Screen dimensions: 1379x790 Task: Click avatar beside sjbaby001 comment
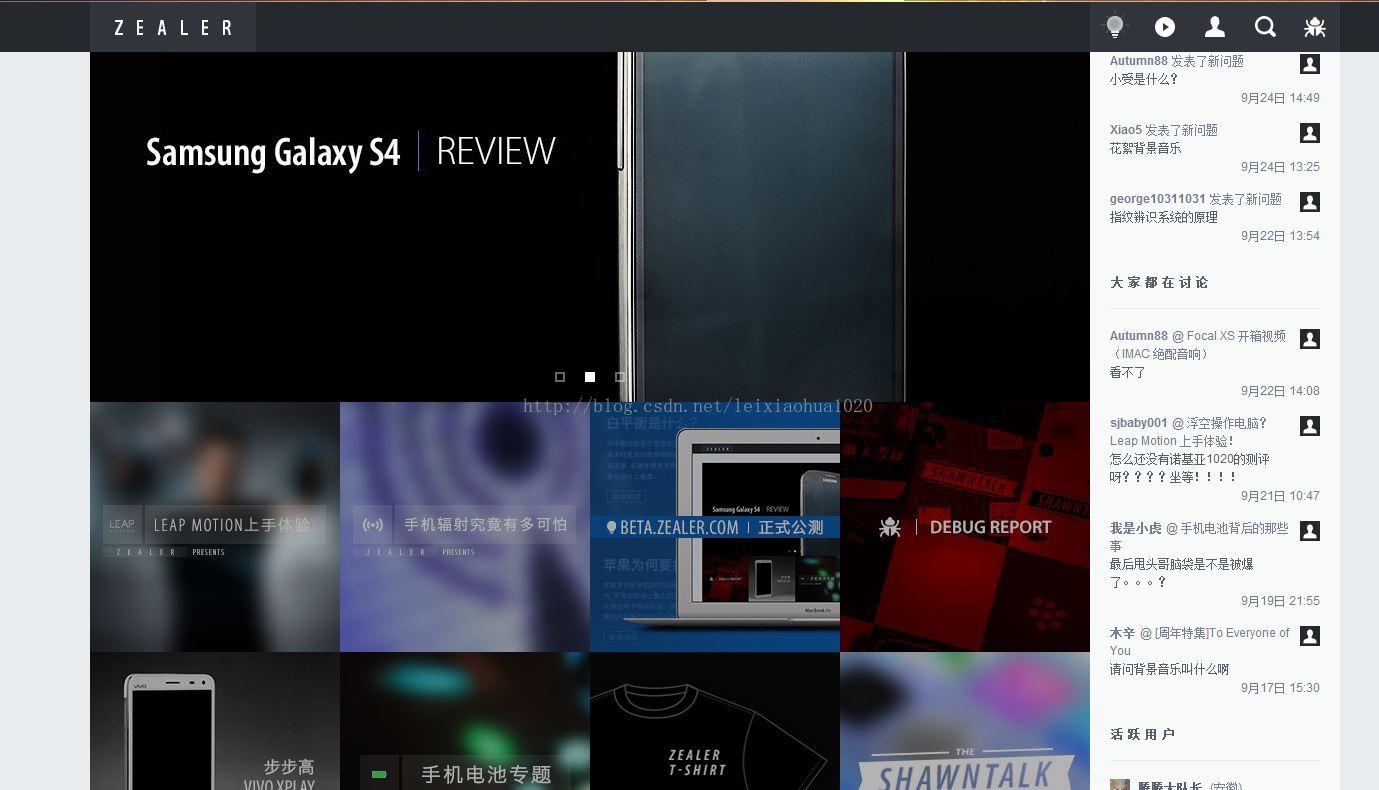[x=1309, y=426]
